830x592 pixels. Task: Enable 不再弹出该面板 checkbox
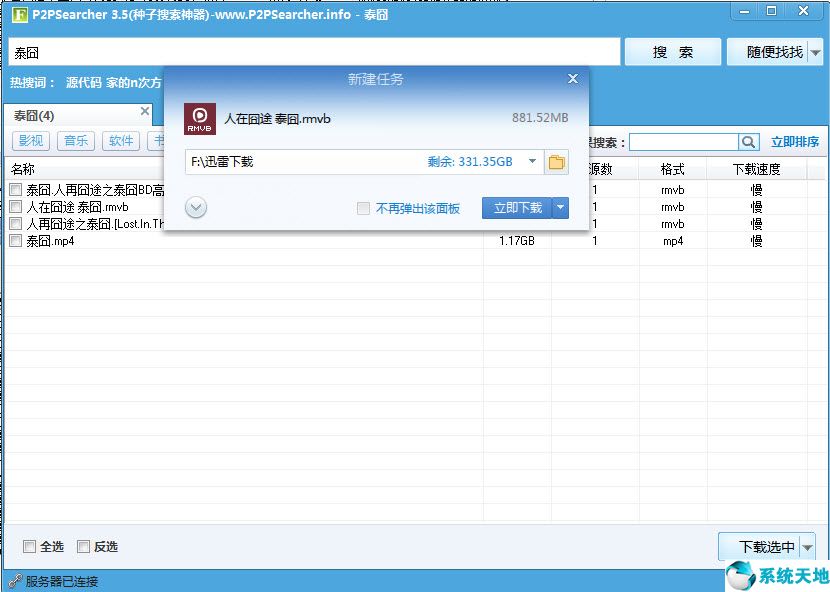(x=363, y=208)
